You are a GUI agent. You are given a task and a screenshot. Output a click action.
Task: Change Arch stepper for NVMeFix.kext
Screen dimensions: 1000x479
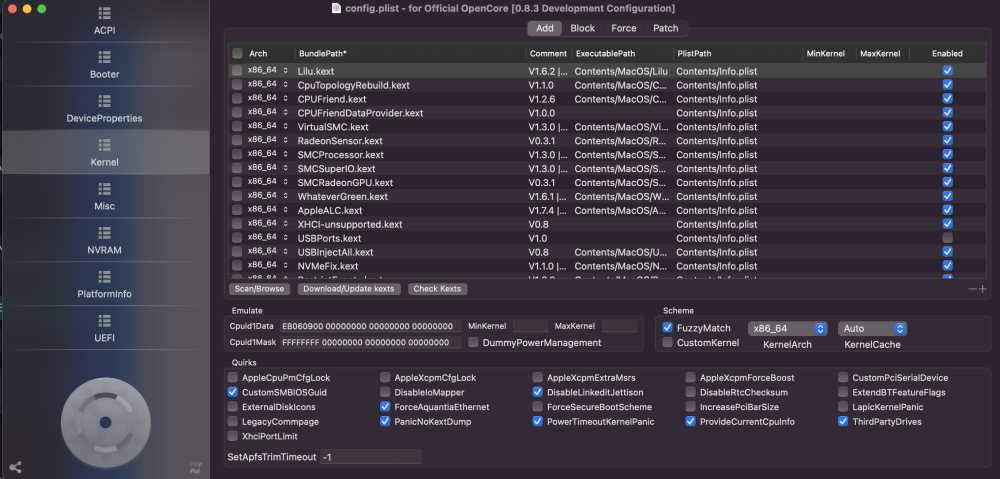tap(286, 266)
